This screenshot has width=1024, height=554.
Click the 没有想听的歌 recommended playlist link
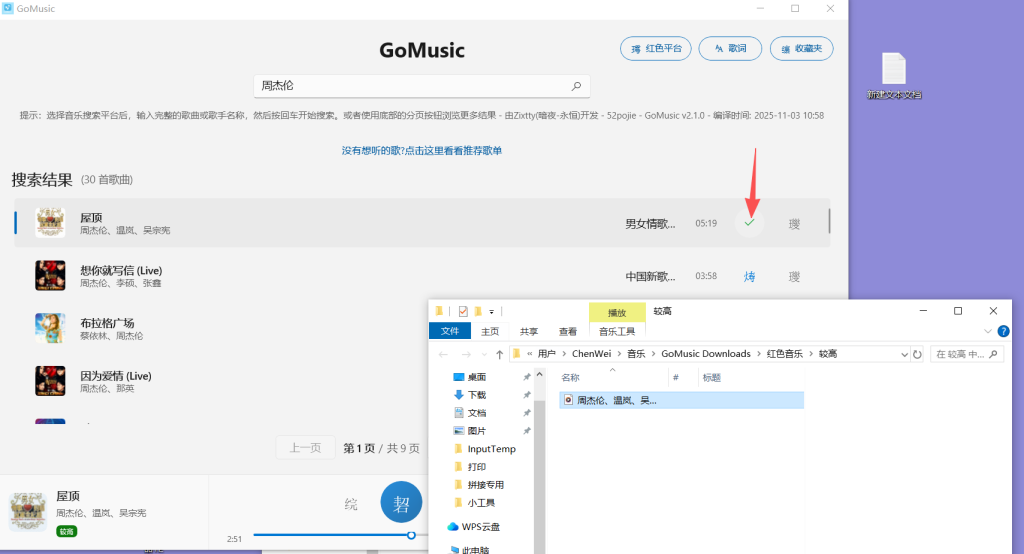pos(421,150)
